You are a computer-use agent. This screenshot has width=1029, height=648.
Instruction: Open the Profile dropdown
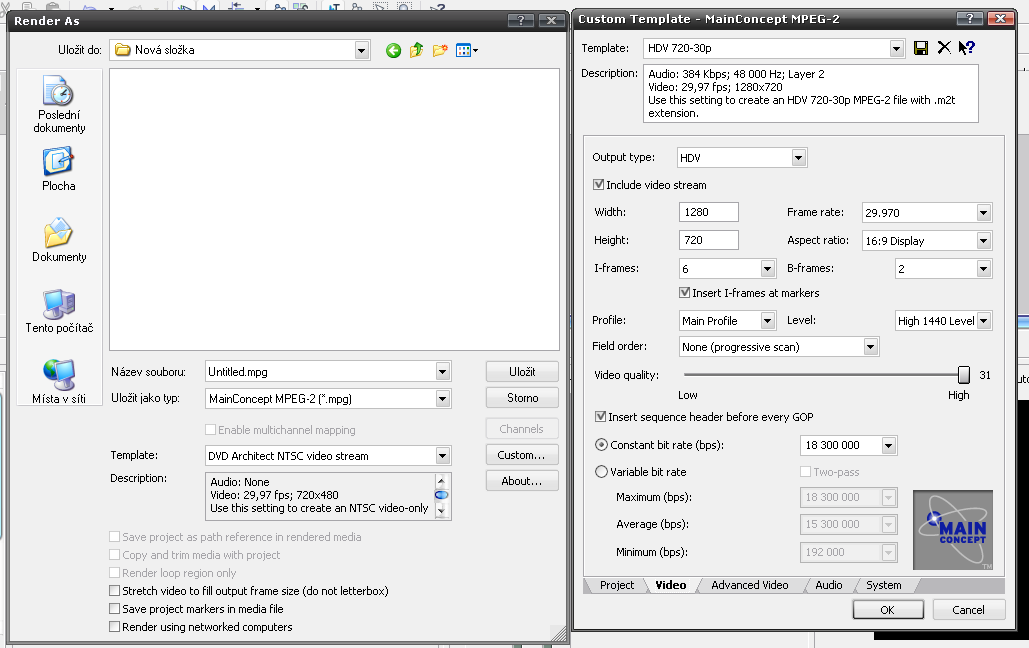[768, 321]
